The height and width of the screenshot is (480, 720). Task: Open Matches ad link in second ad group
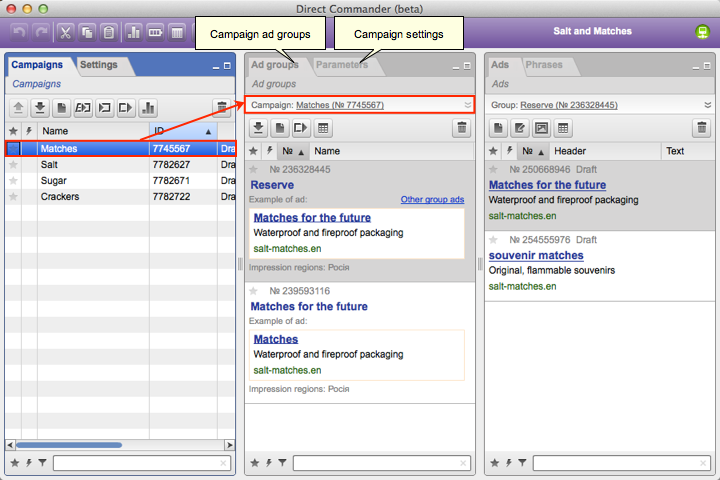(x=276, y=339)
